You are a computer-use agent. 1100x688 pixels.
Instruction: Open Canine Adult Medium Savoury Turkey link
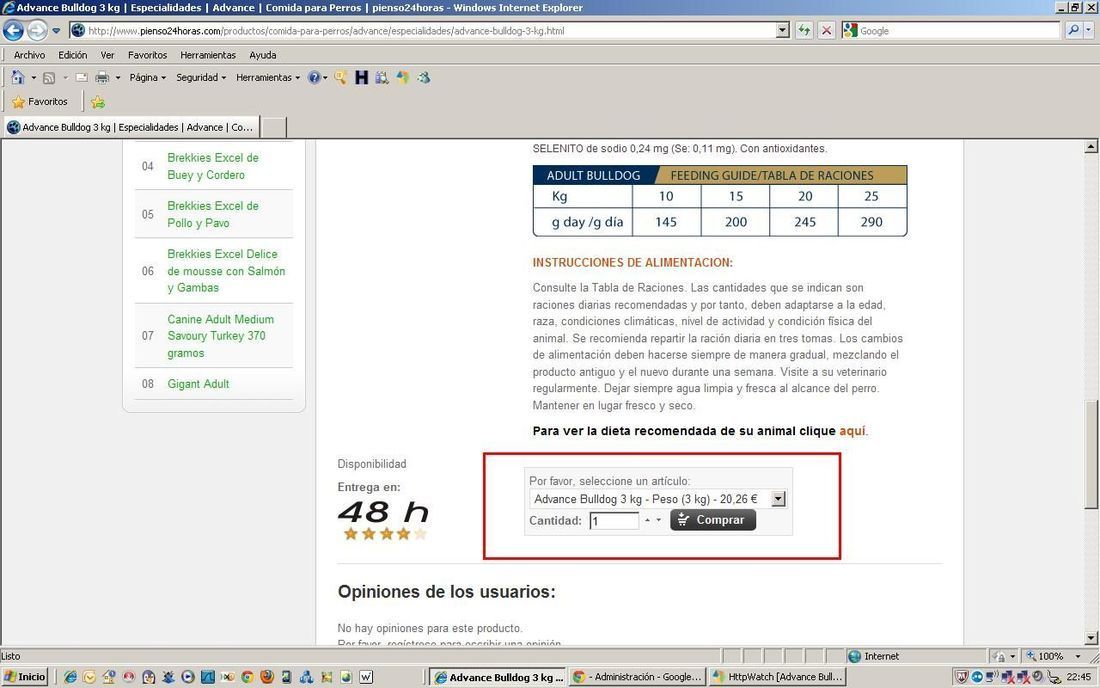click(x=220, y=336)
